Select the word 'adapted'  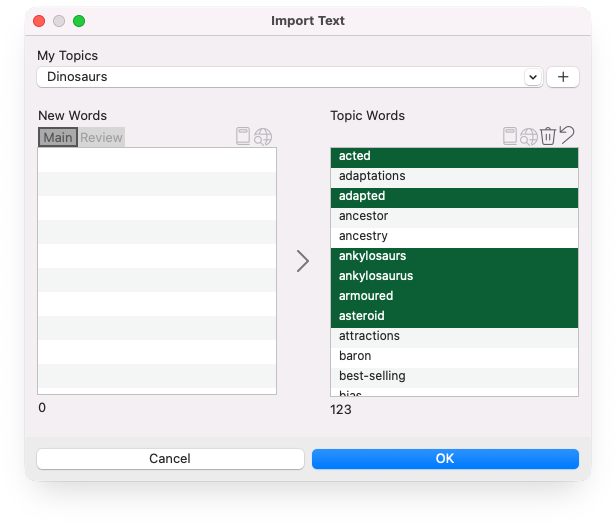(x=454, y=196)
